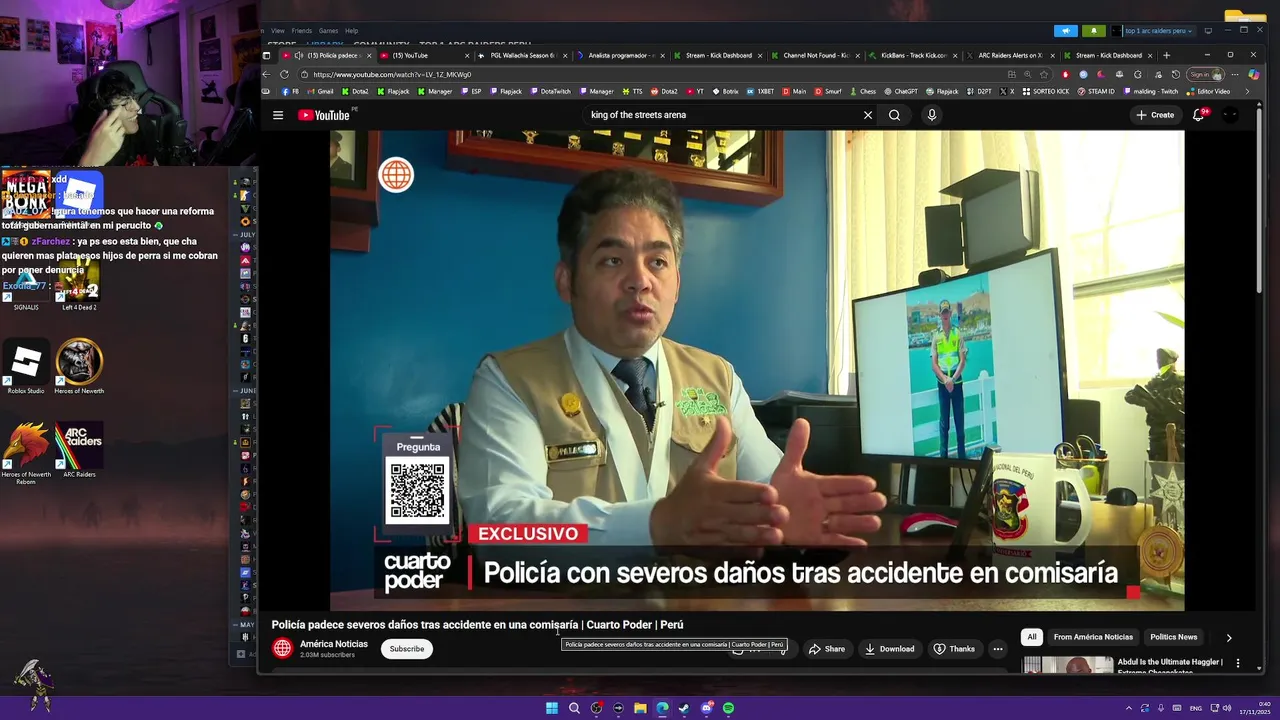Open ARC Raiders desktop shortcut
This screenshot has width=1280, height=720.
79,450
